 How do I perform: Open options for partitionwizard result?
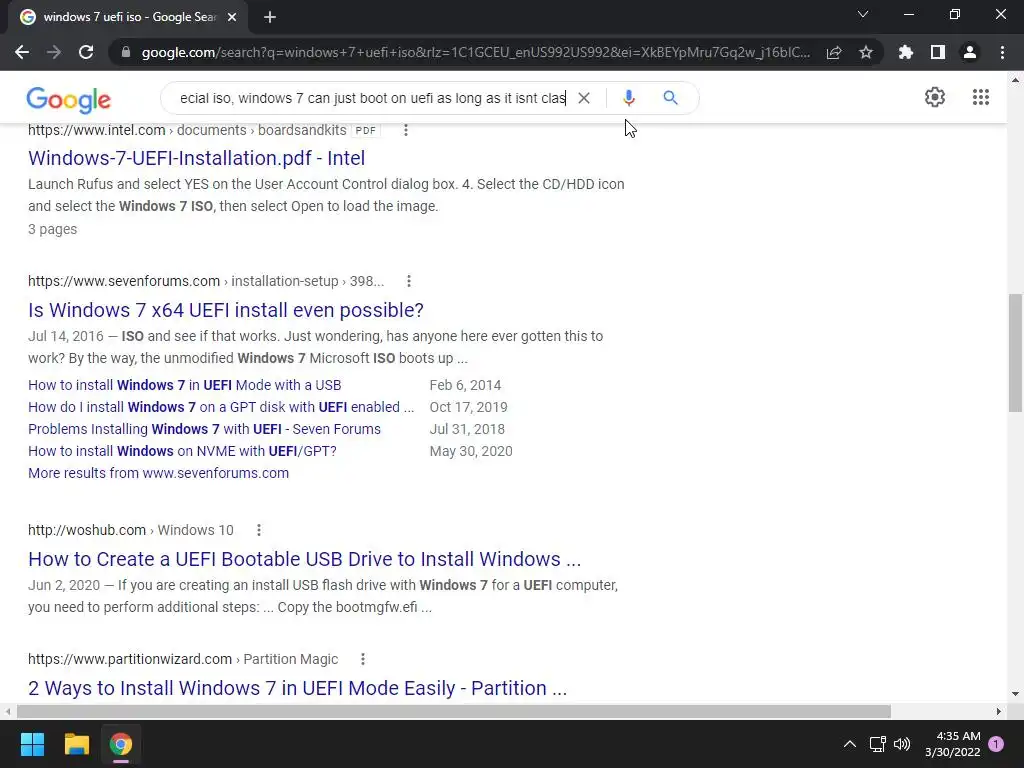pos(362,660)
